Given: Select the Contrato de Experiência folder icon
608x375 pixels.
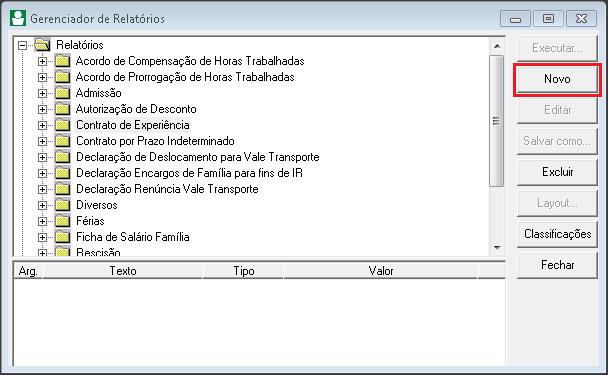Looking at the screenshot, I should [x=62, y=125].
